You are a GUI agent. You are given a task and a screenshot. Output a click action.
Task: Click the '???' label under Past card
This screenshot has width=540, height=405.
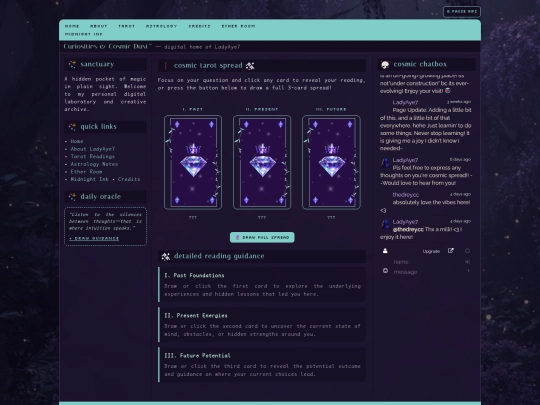pos(193,218)
